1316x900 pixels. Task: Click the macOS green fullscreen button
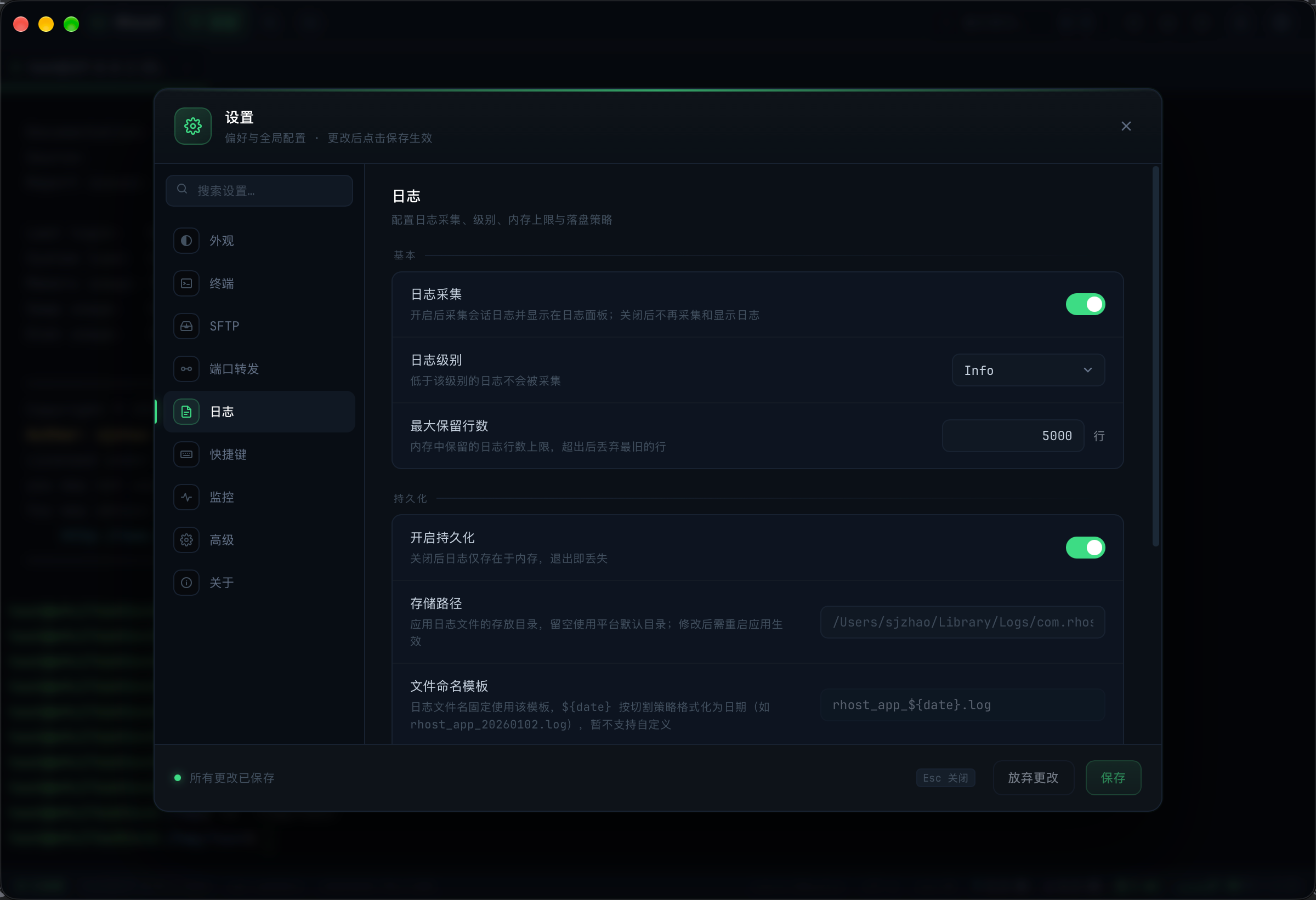(71, 24)
